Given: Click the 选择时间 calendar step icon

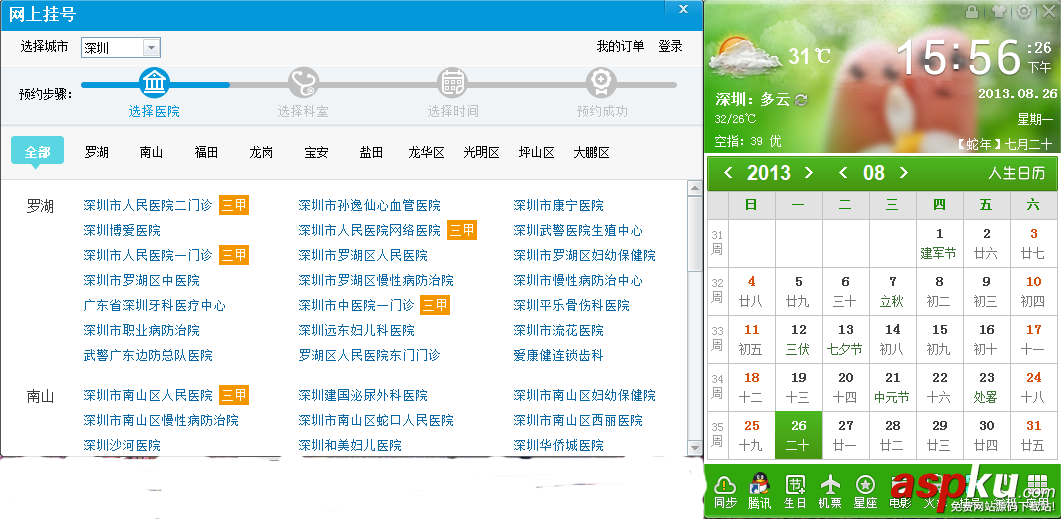Looking at the screenshot, I should pos(452,83).
